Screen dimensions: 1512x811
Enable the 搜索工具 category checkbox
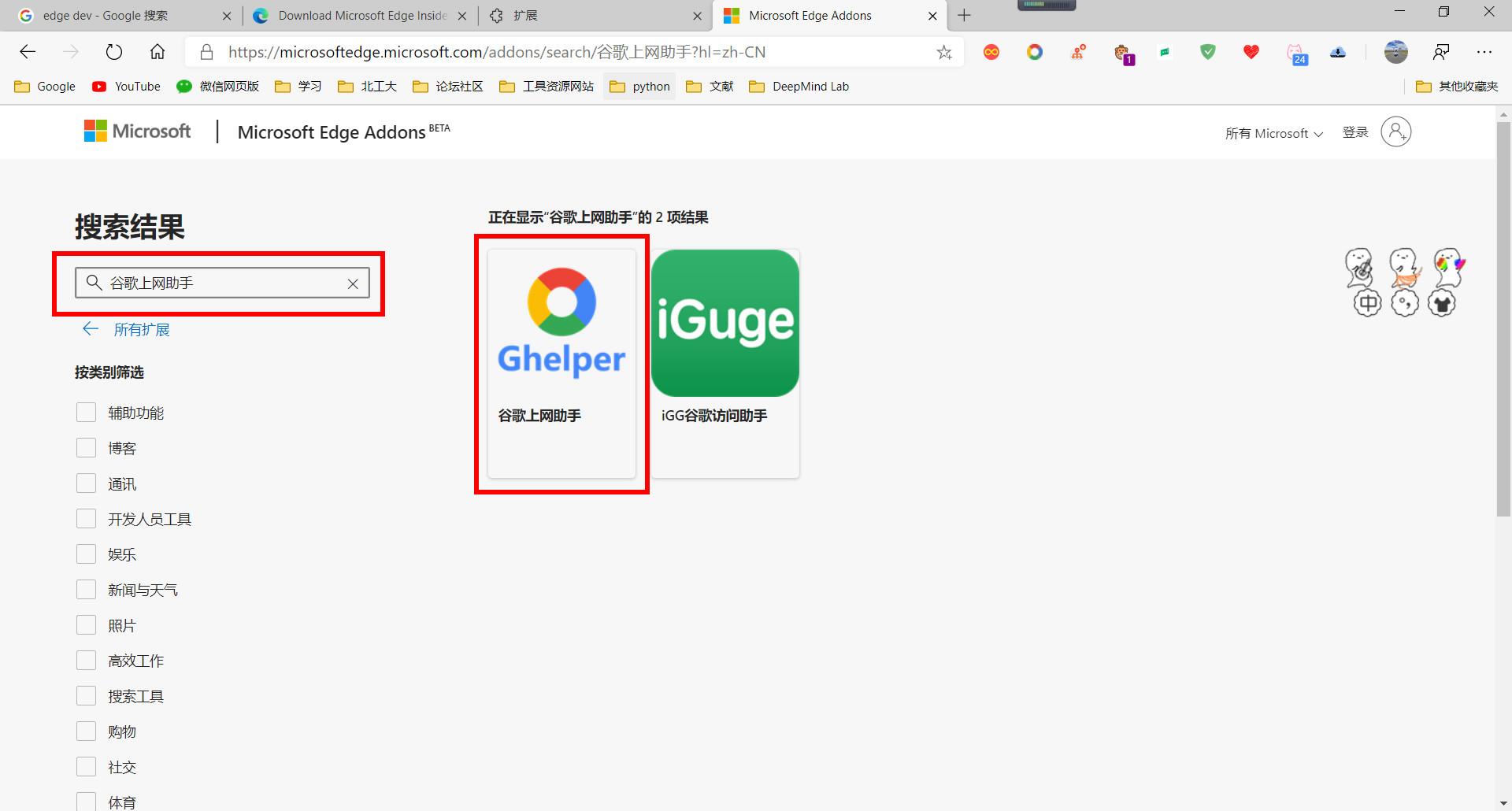click(x=86, y=695)
